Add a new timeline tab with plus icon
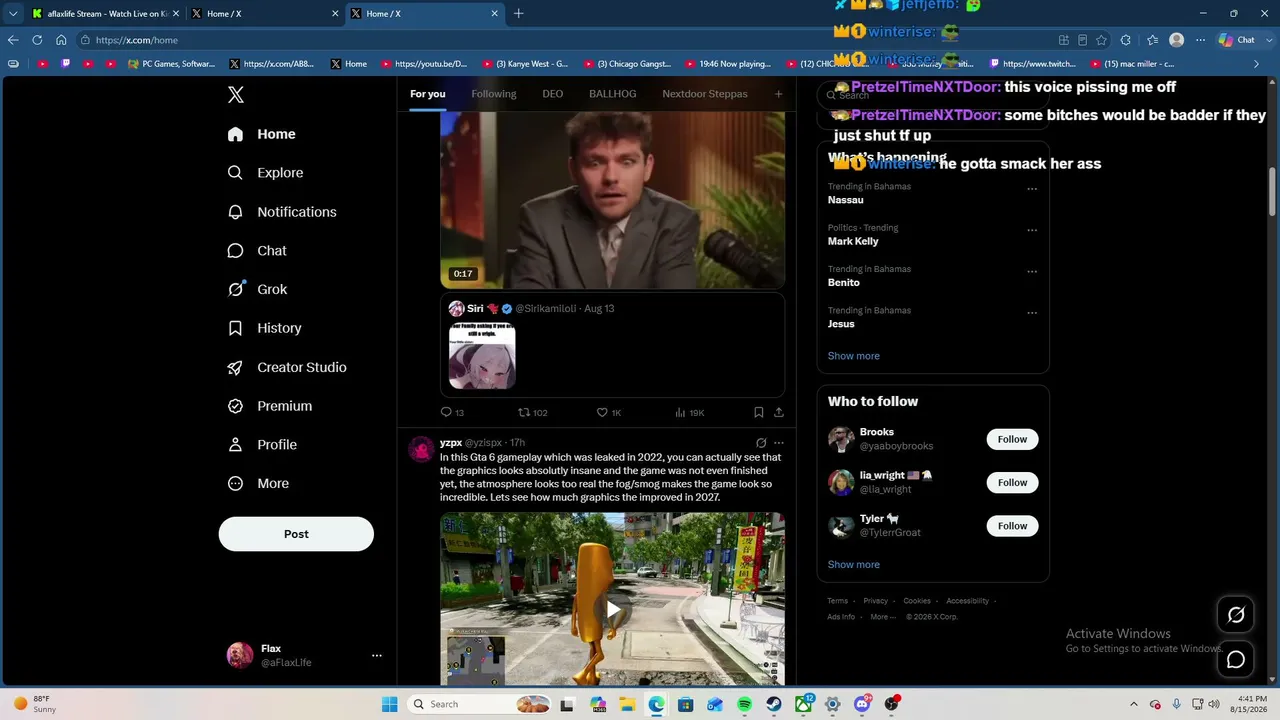The width and height of the screenshot is (1280, 720). 778,94
